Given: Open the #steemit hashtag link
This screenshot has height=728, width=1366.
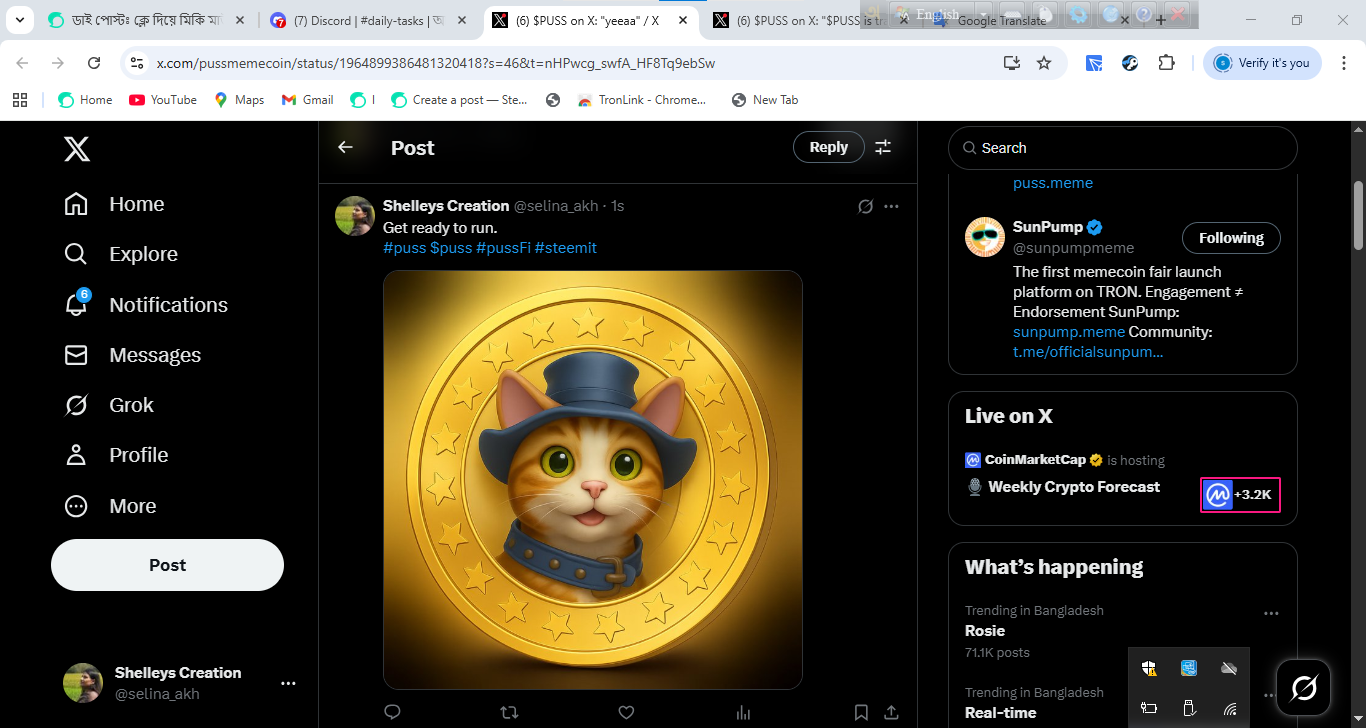Looking at the screenshot, I should [566, 247].
